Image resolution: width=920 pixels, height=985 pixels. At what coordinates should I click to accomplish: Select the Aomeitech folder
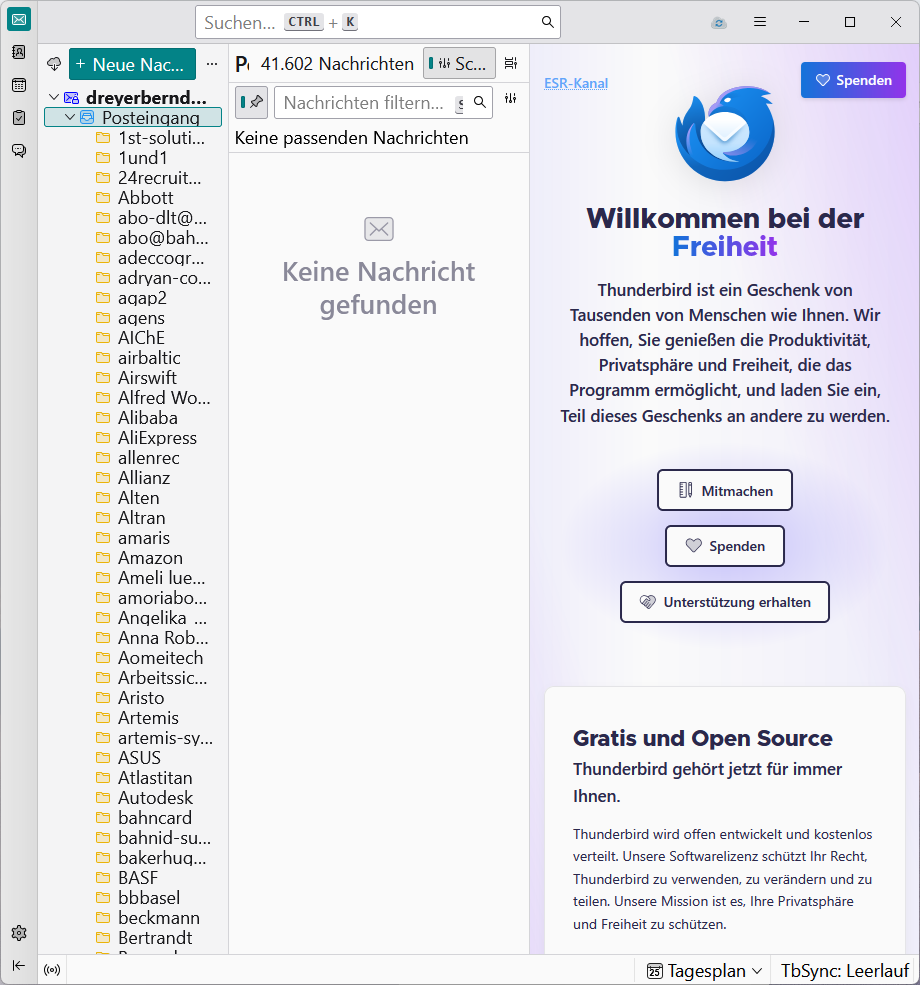(160, 658)
